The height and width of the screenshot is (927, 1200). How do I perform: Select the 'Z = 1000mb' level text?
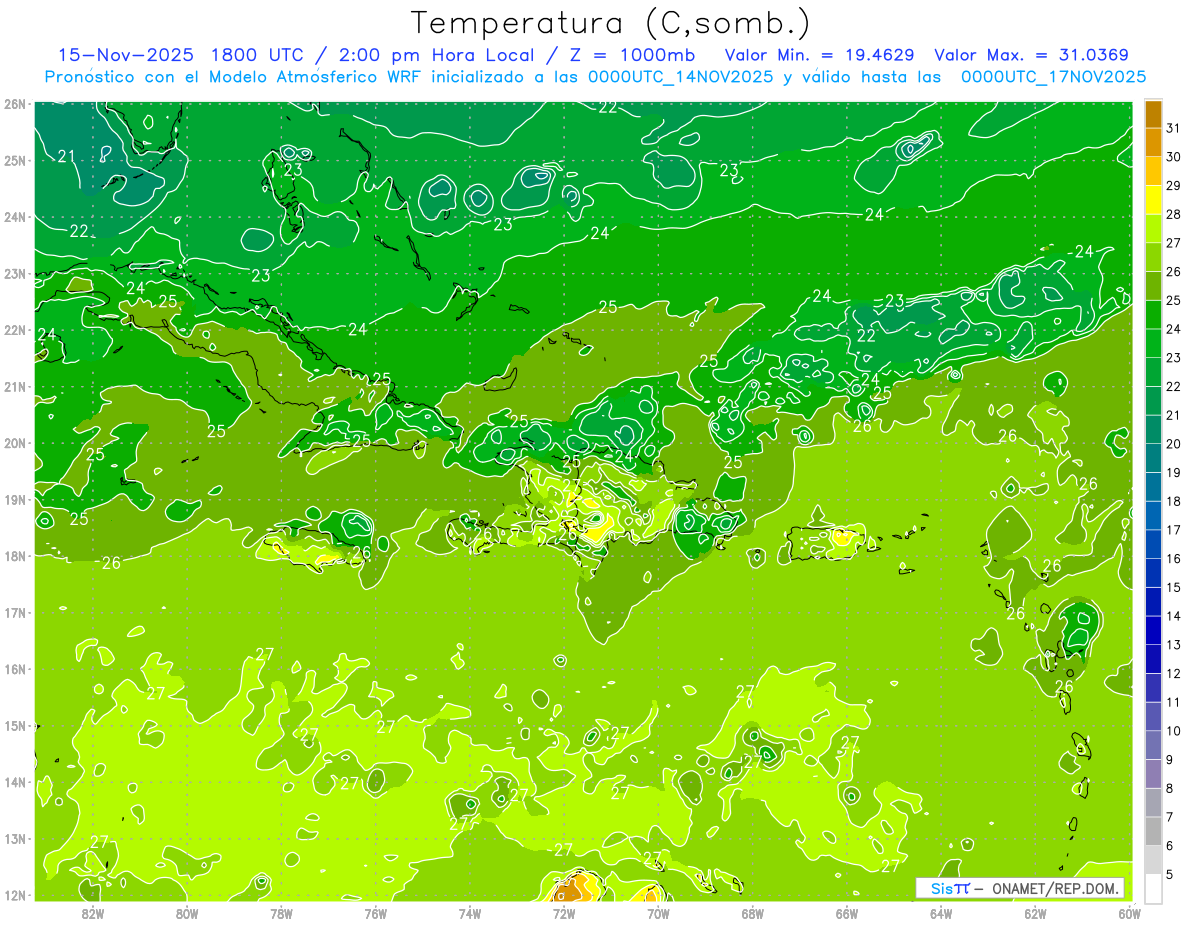pyautogui.click(x=632, y=55)
